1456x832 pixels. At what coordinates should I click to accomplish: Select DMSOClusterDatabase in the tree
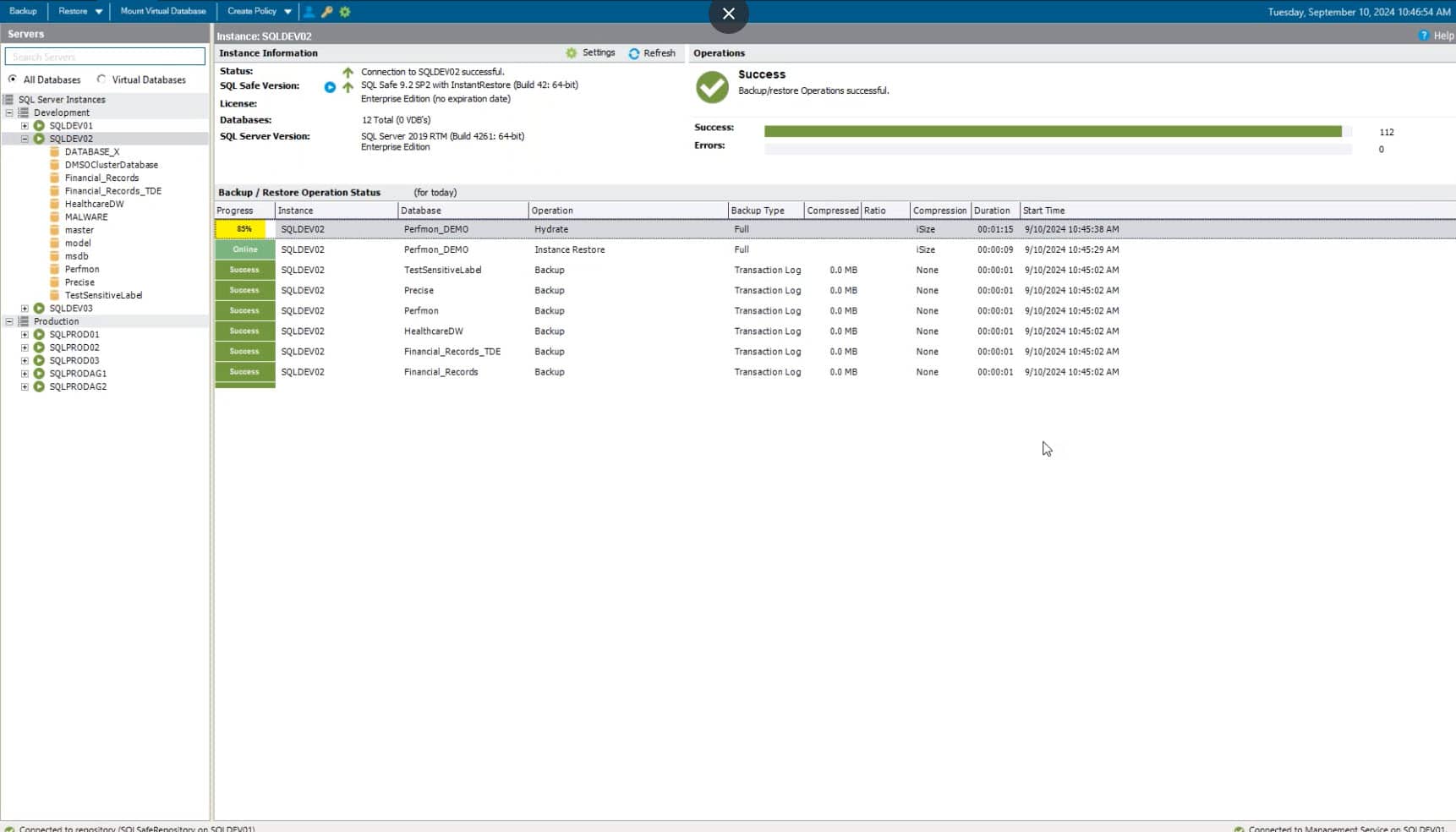point(111,166)
